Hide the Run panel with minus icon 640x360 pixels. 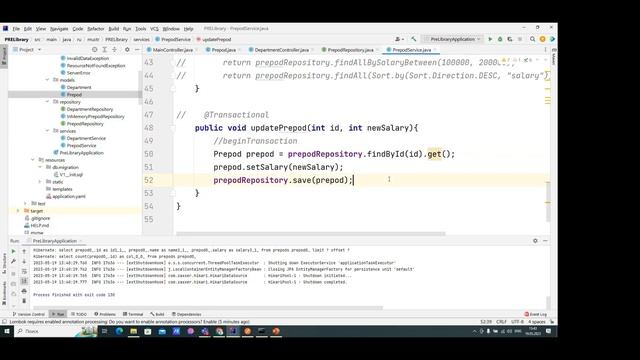[x=545, y=241]
